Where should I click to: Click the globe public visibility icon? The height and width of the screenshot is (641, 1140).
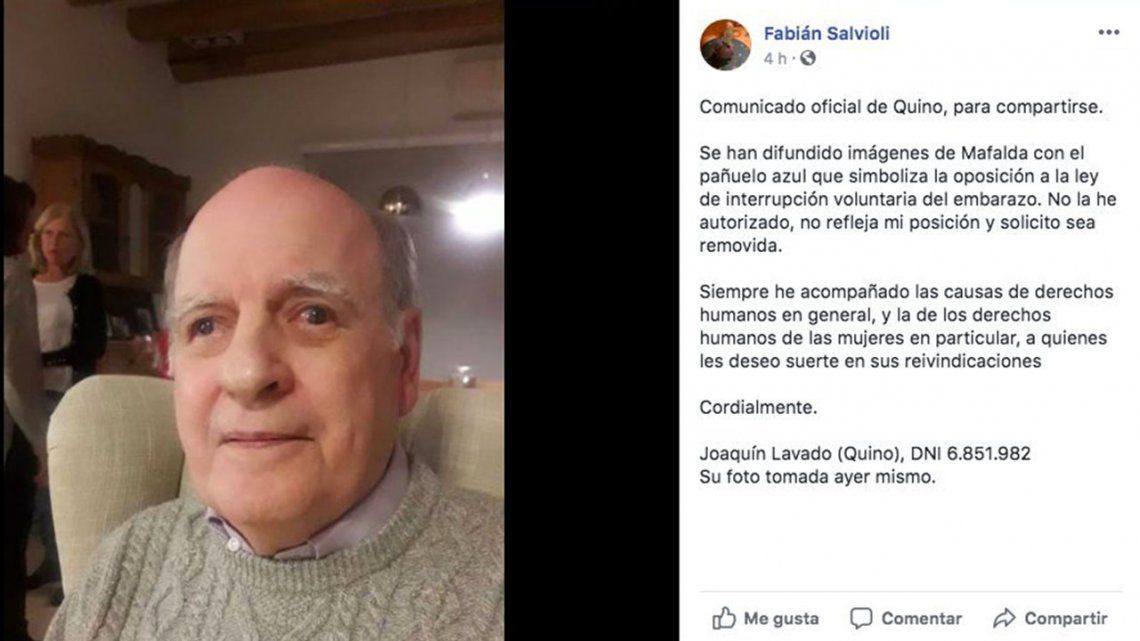[808, 58]
